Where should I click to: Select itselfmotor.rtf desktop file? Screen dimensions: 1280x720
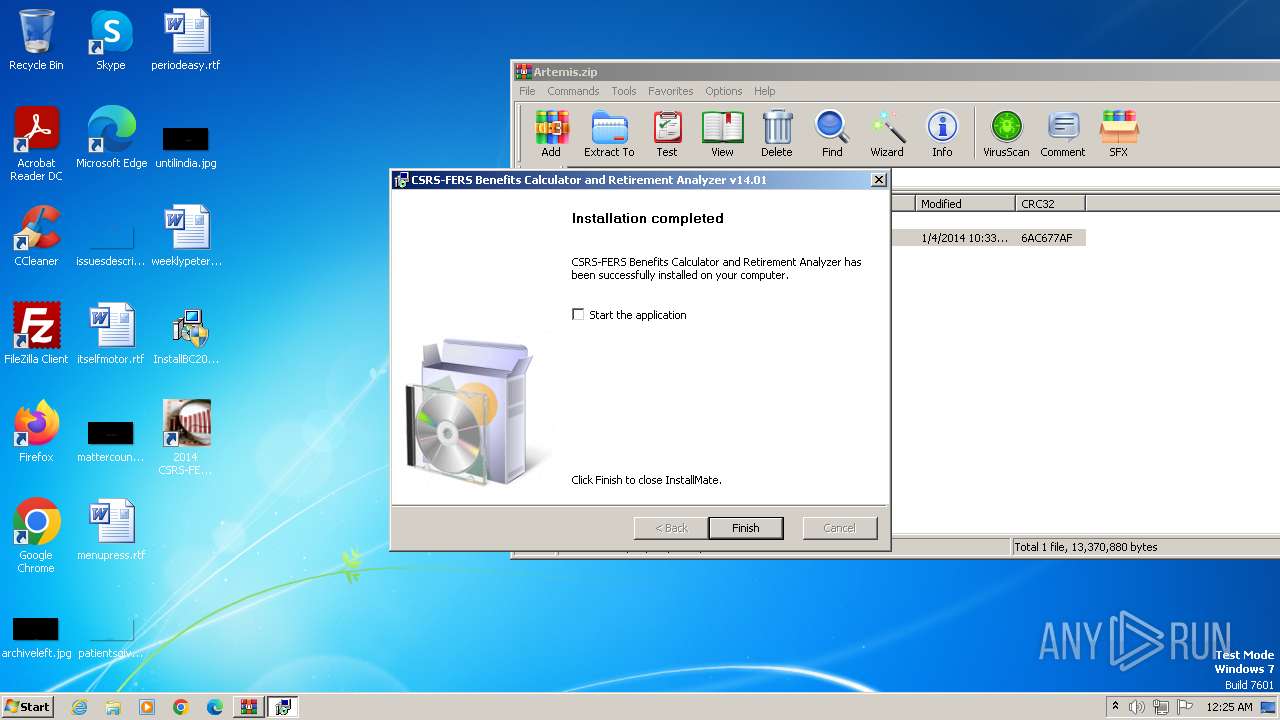pyautogui.click(x=111, y=334)
